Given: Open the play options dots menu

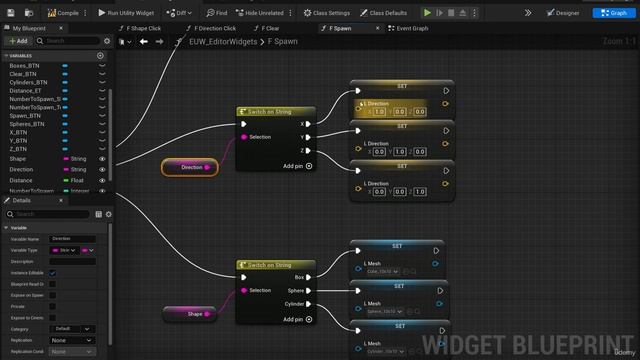Looking at the screenshot, I should 474,13.
